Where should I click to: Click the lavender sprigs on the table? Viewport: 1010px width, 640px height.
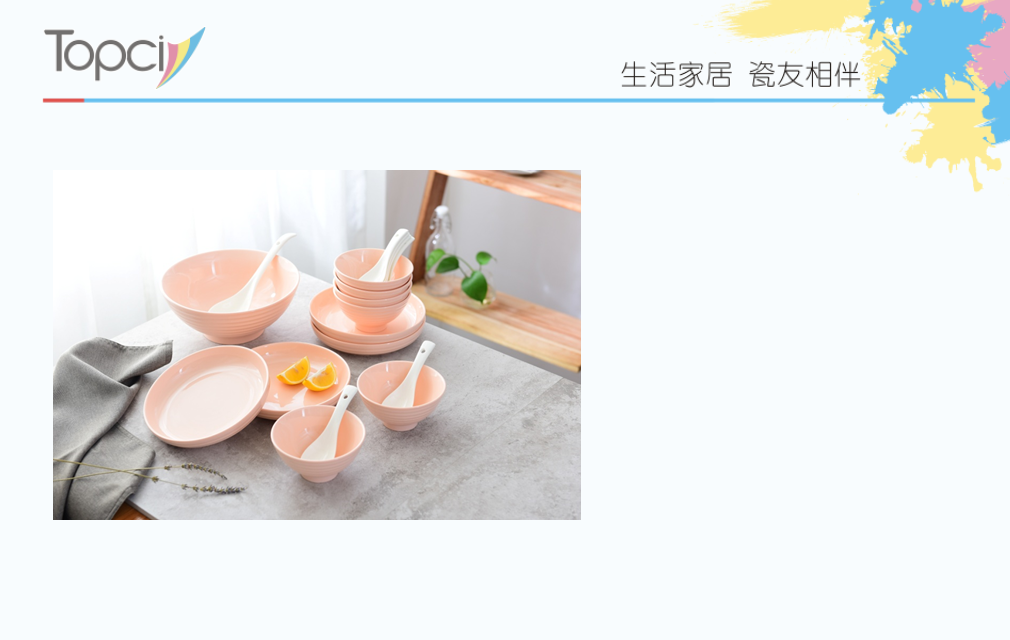149,475
